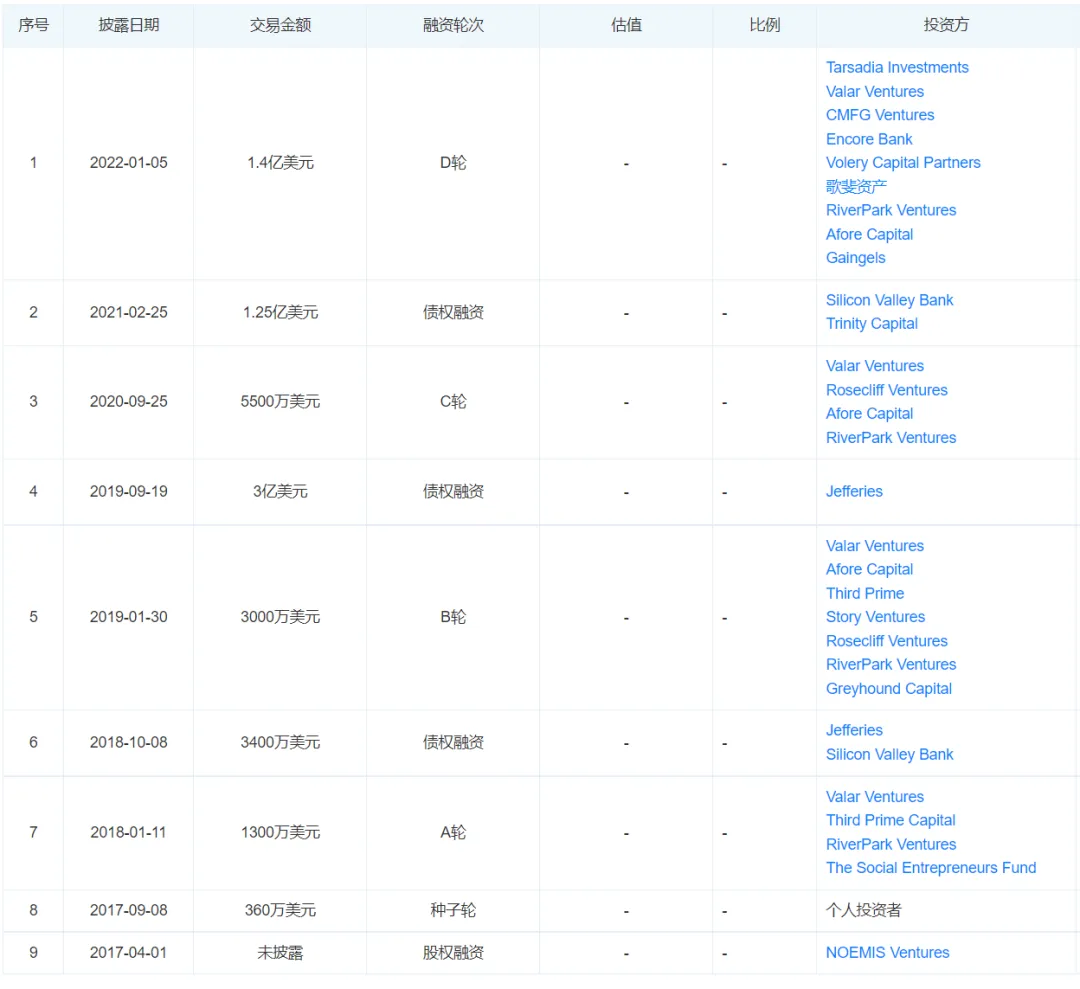Screen dimensions: 1080x989
Task: Open RiverPark Ventures link in A轮 row
Action: pos(891,844)
